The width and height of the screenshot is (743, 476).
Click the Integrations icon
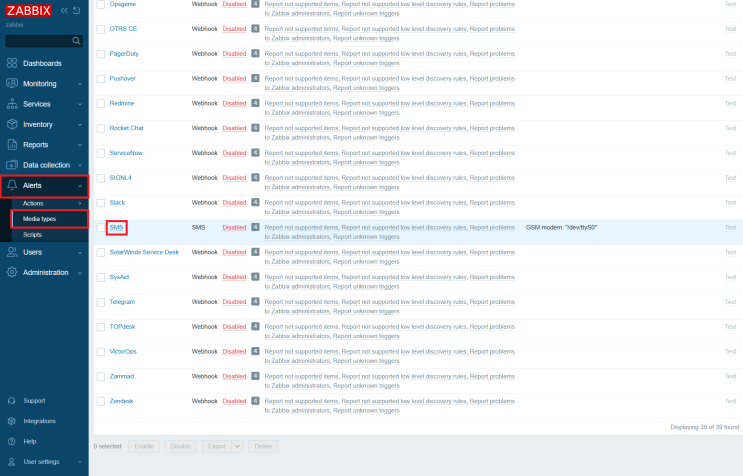click(x=12, y=421)
